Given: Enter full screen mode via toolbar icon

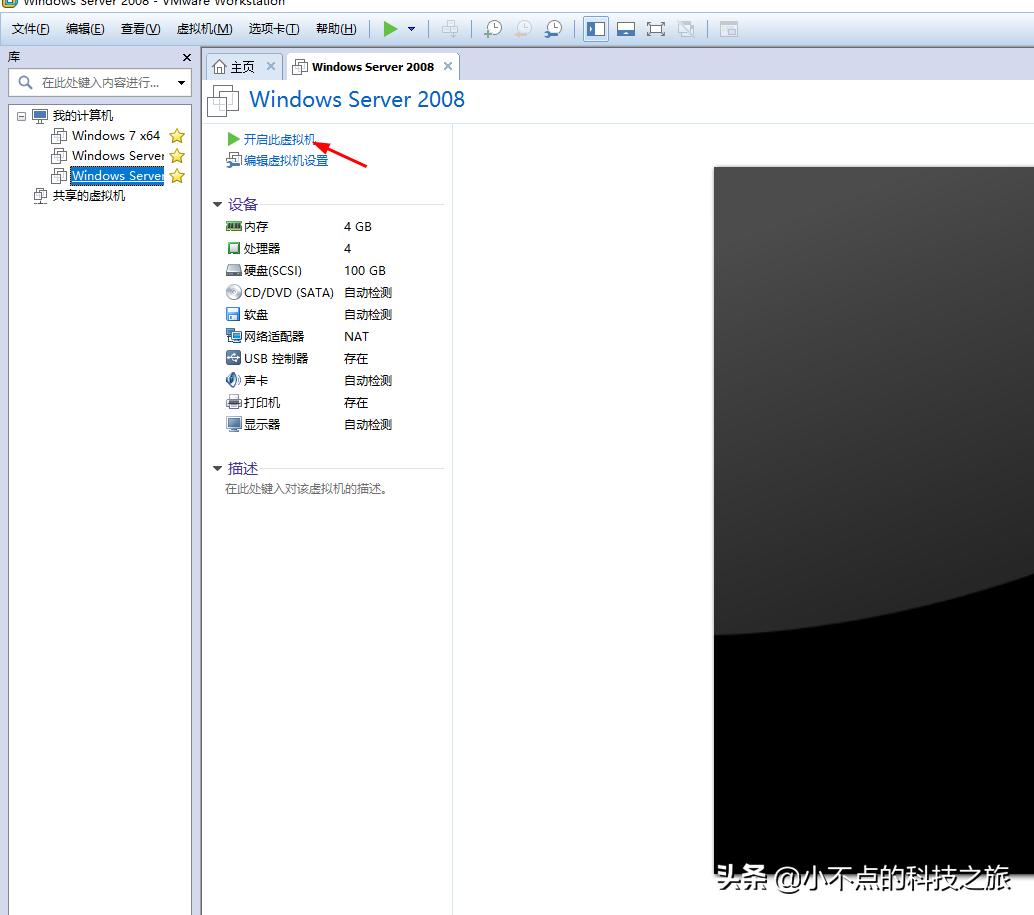Looking at the screenshot, I should click(656, 28).
